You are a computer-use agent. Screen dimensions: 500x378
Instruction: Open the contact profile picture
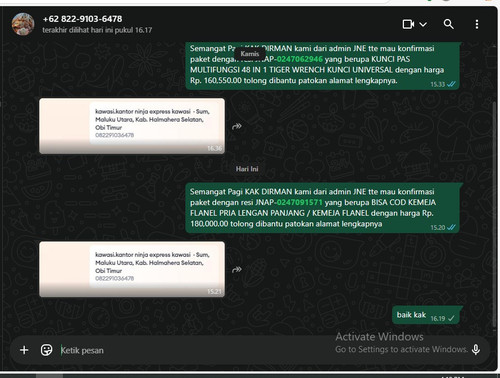tap(23, 24)
